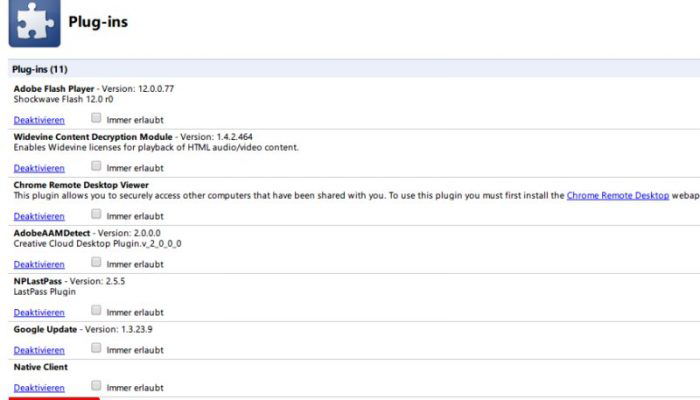The image size is (700, 400).
Task: Check Immer erlaubt for Adobe Flash Player
Action: [x=96, y=118]
